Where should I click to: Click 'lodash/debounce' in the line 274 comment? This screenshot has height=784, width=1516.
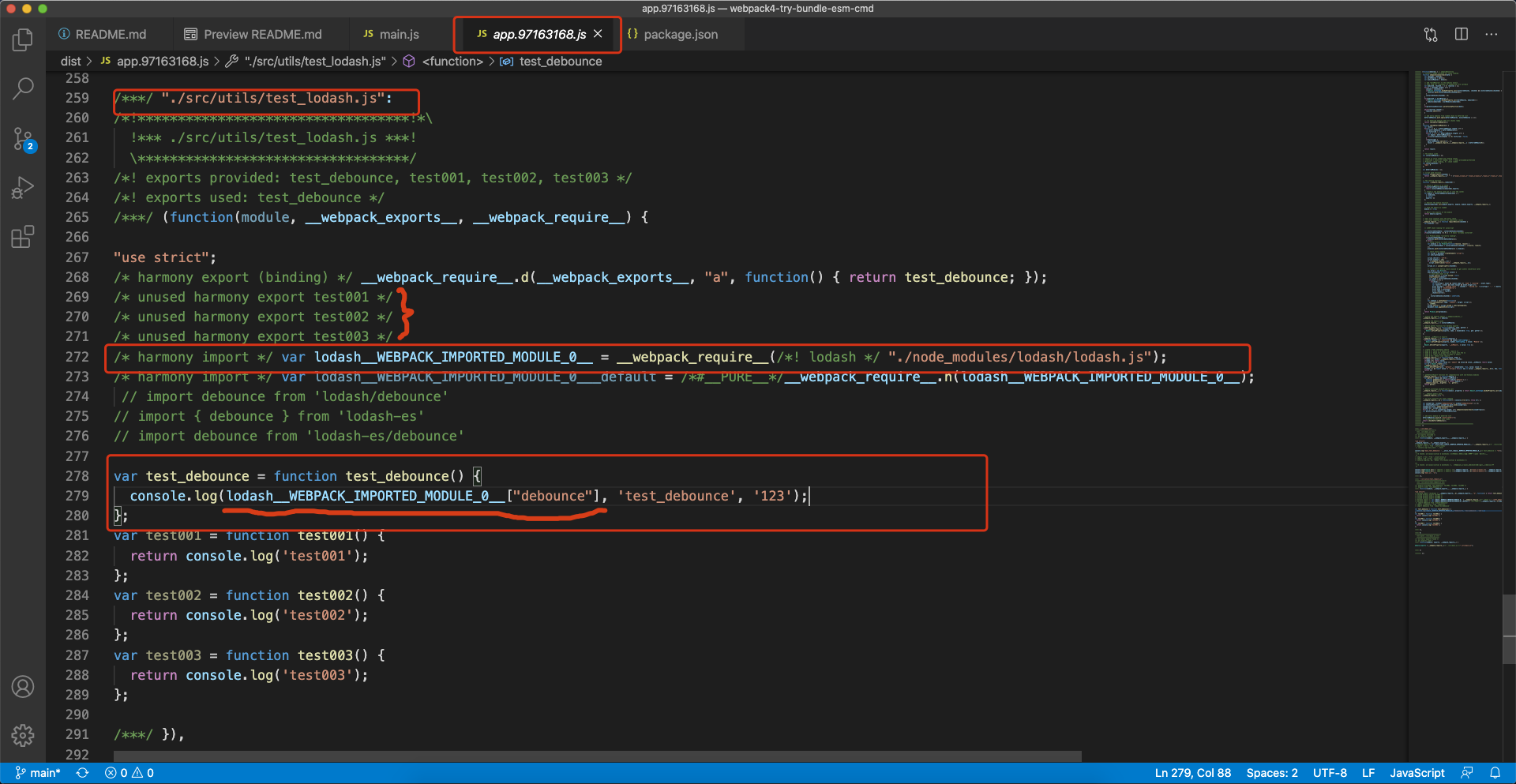pos(381,396)
